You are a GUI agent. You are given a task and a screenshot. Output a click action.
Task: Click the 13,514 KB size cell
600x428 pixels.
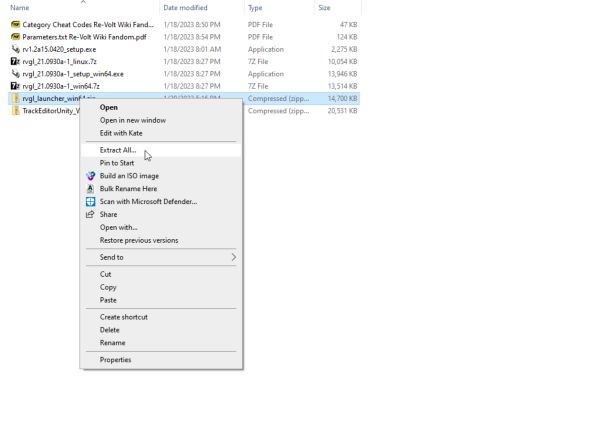pos(342,86)
